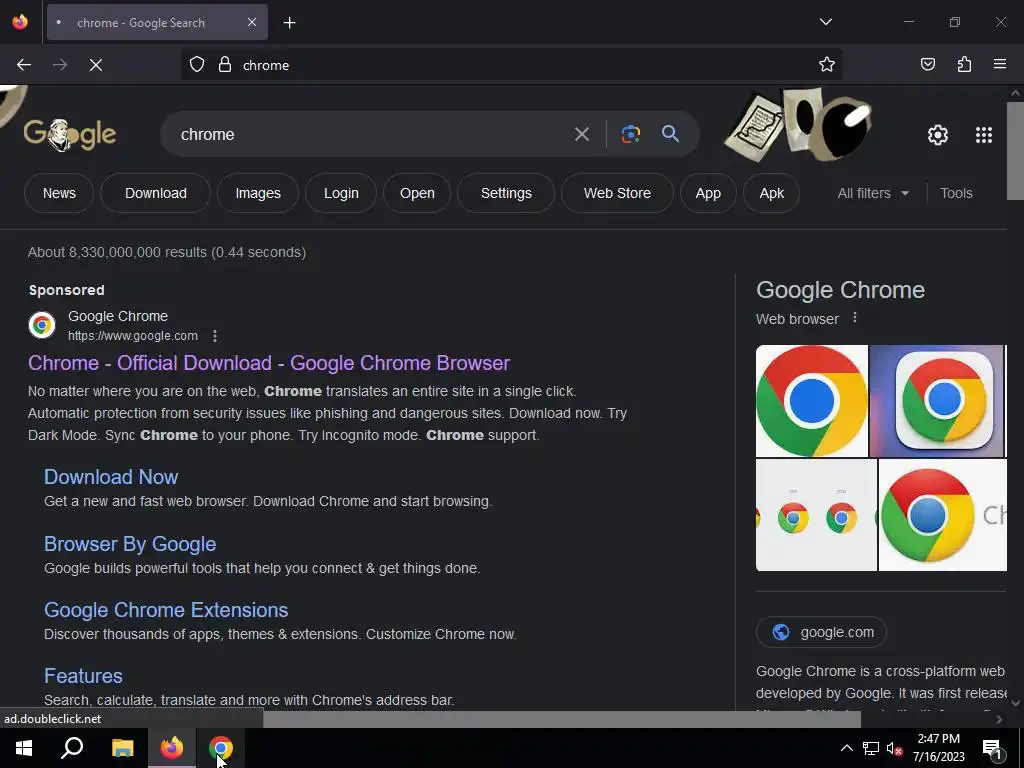Select the Open filter chip
This screenshot has width=1024, height=768.
417,193
